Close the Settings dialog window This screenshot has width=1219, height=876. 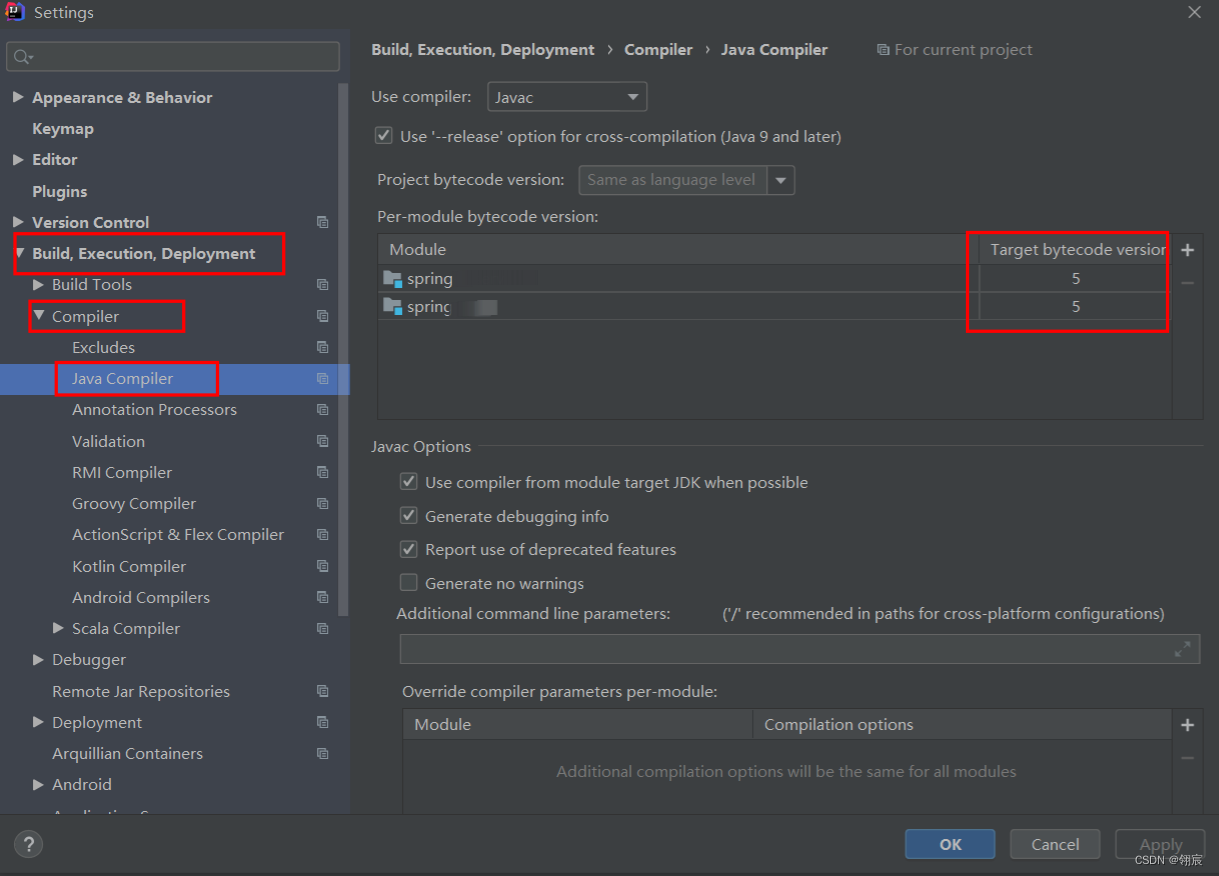point(1194,12)
